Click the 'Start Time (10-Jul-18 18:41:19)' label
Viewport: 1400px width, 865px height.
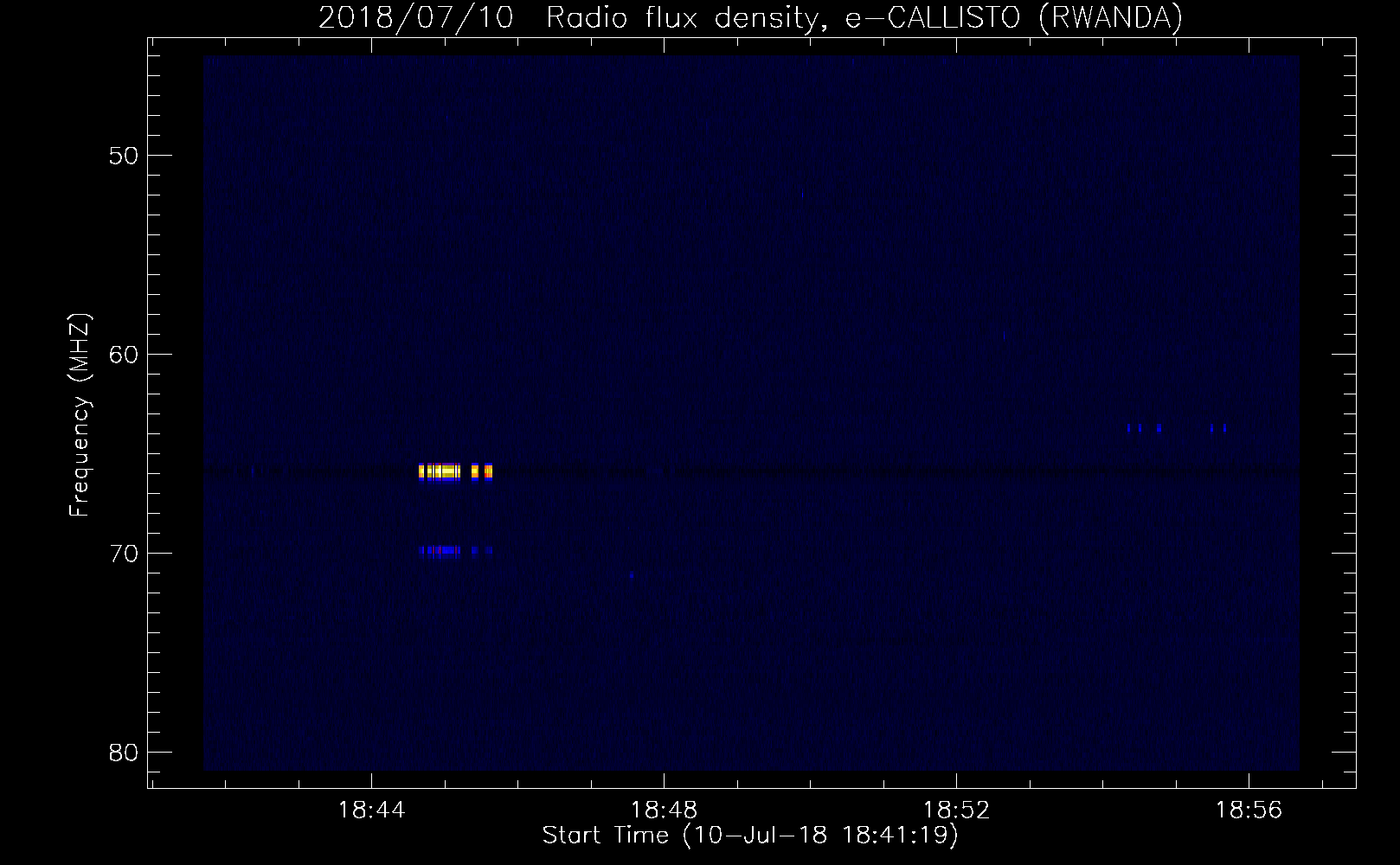click(x=750, y=836)
